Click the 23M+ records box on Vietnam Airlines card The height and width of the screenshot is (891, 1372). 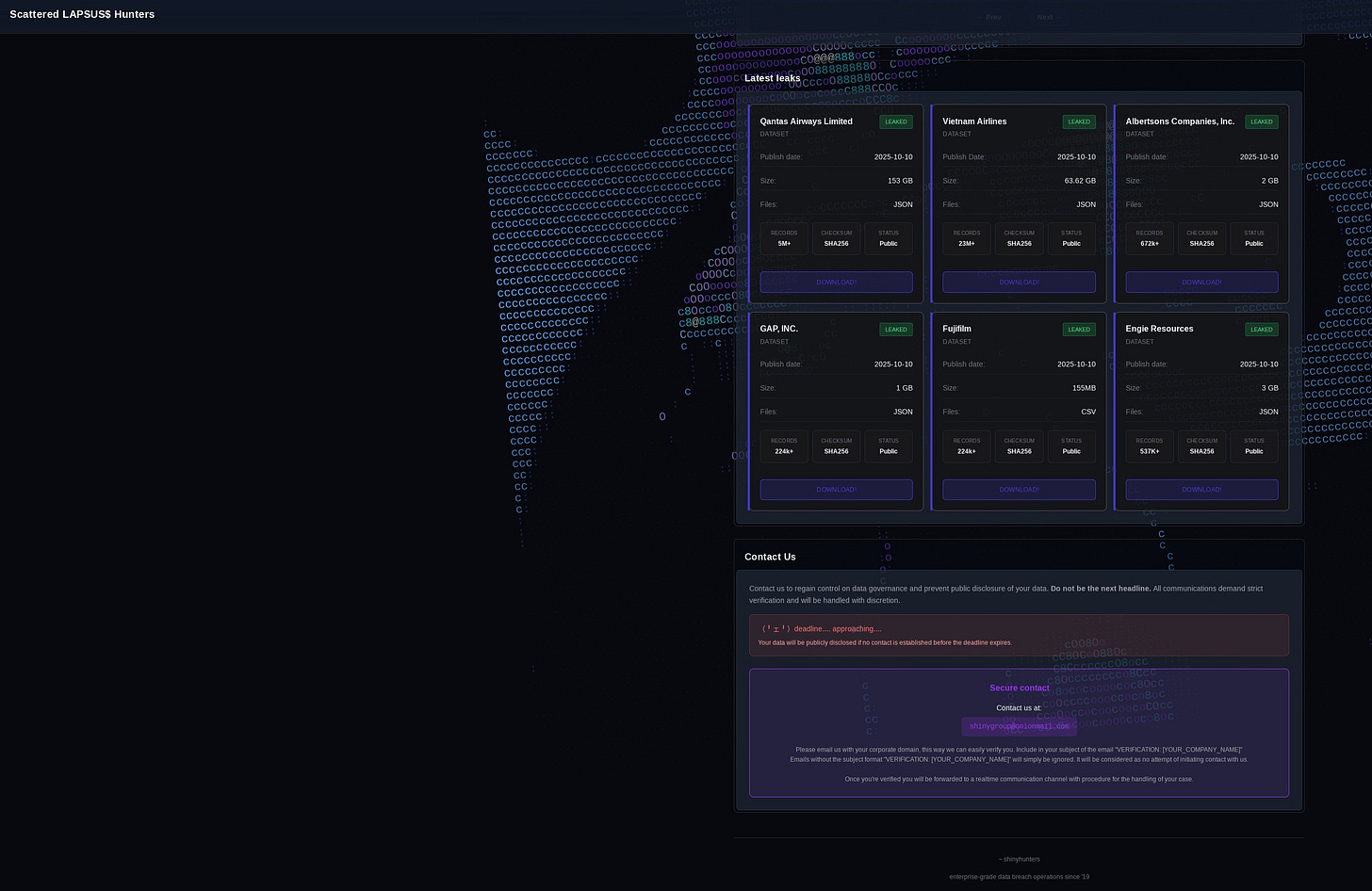click(967, 238)
